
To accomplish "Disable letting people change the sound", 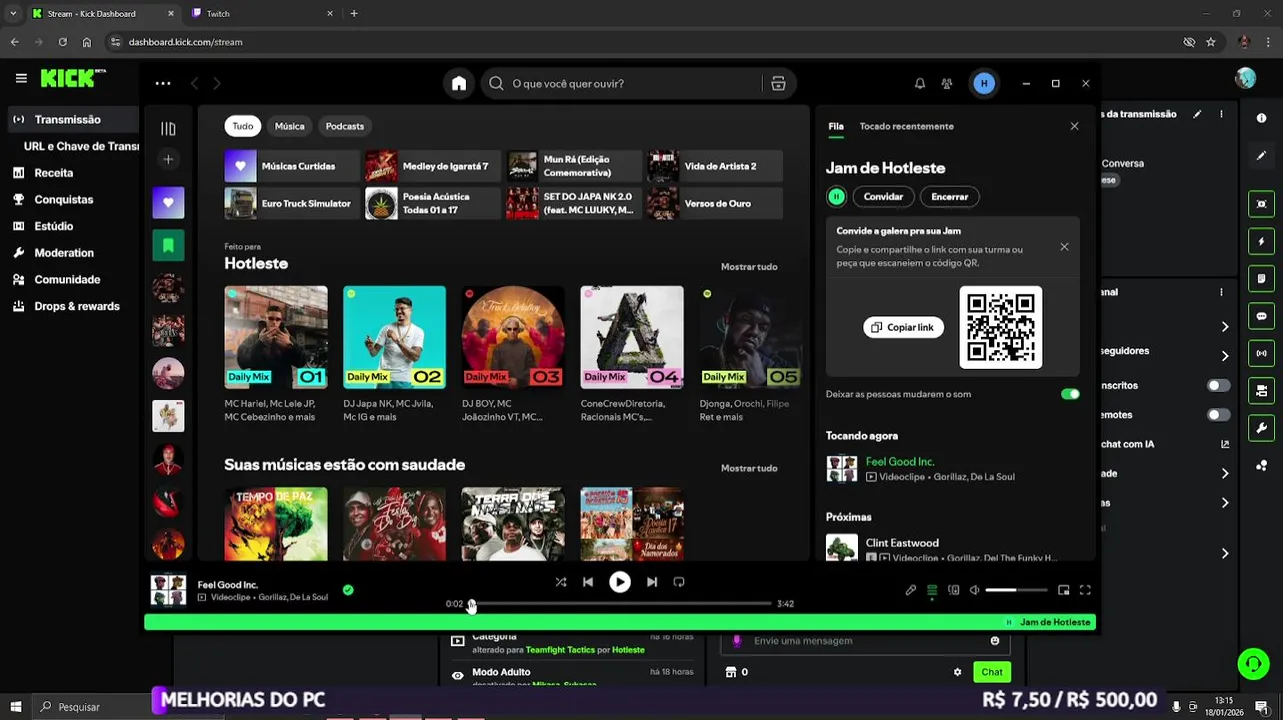I will [1070, 394].
